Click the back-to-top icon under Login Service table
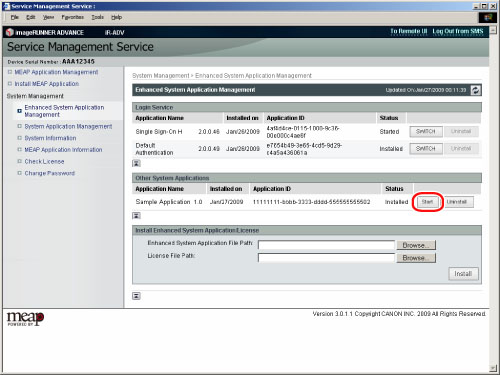 [x=136, y=163]
